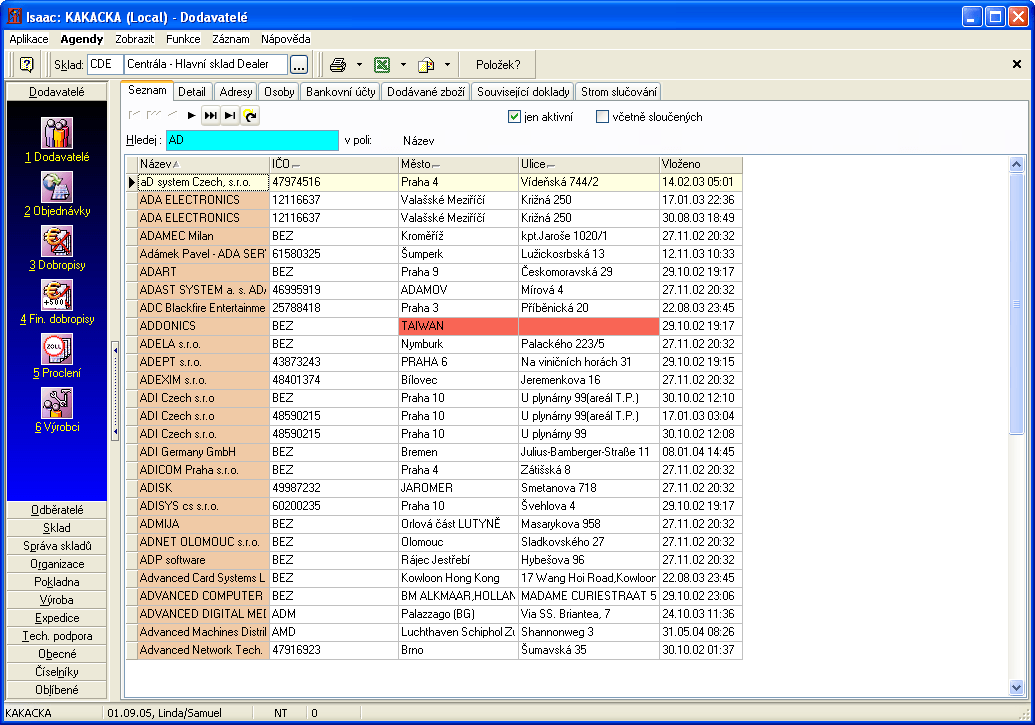
Task: Select the red-highlighted TAIWAN cell for ADDONICS
Action: tap(458, 326)
